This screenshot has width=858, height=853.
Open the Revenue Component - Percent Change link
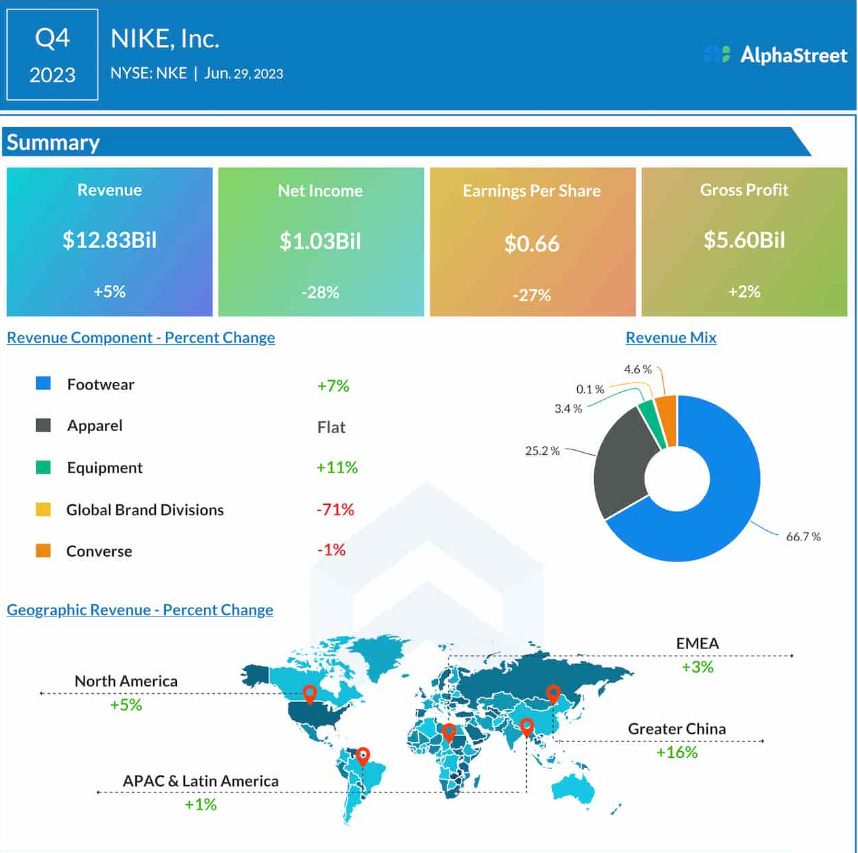tap(141, 338)
